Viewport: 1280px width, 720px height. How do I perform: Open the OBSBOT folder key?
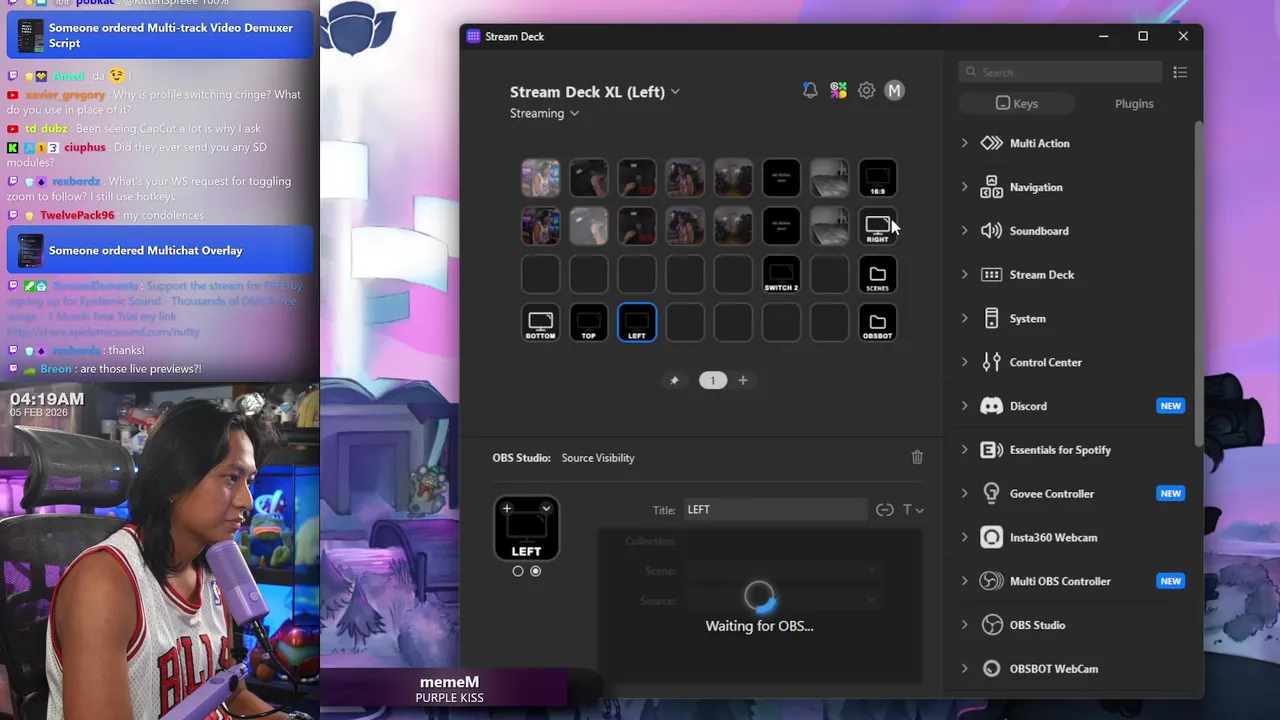878,322
